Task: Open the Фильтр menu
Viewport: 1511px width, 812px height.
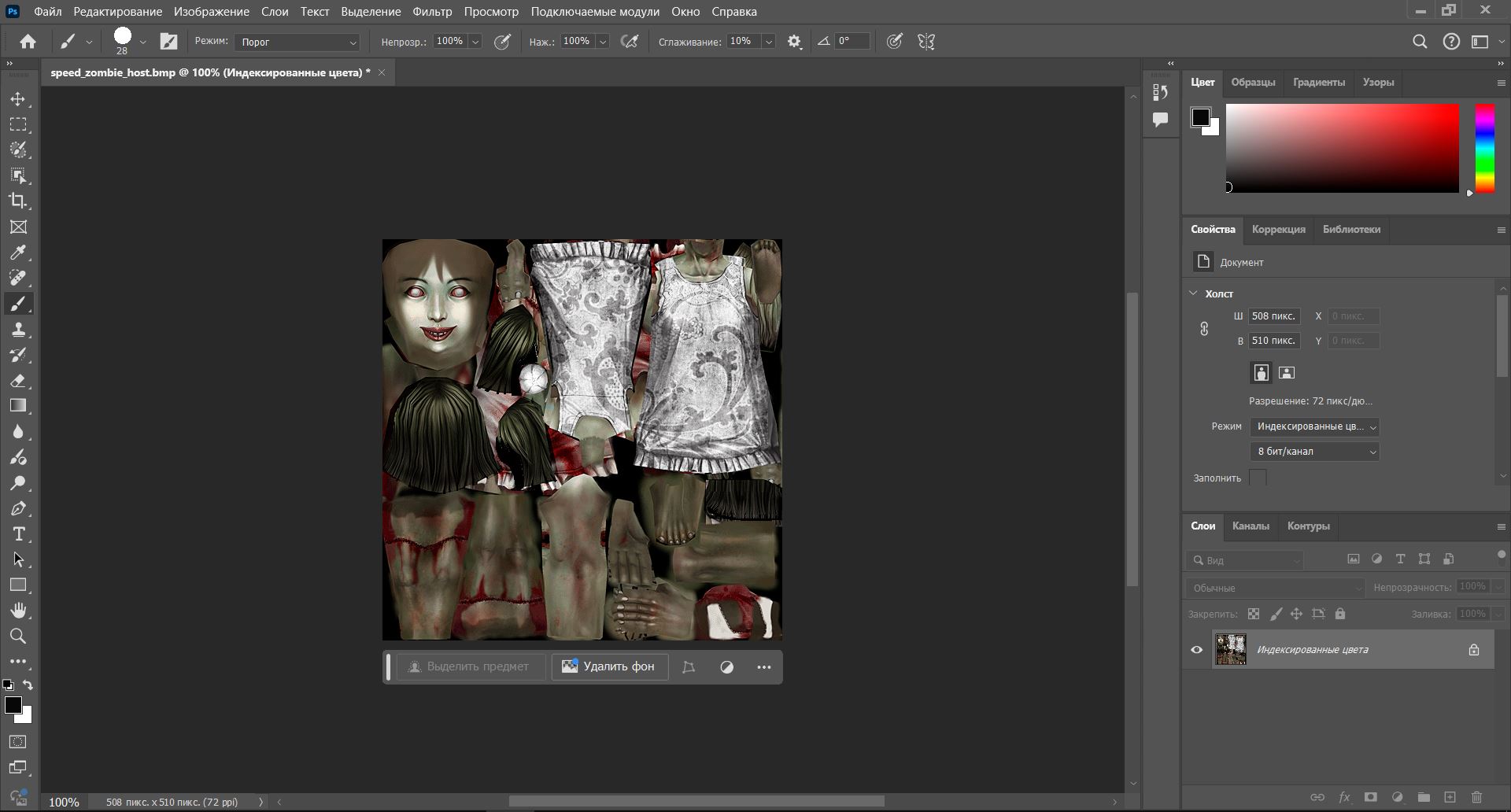Action: (432, 12)
